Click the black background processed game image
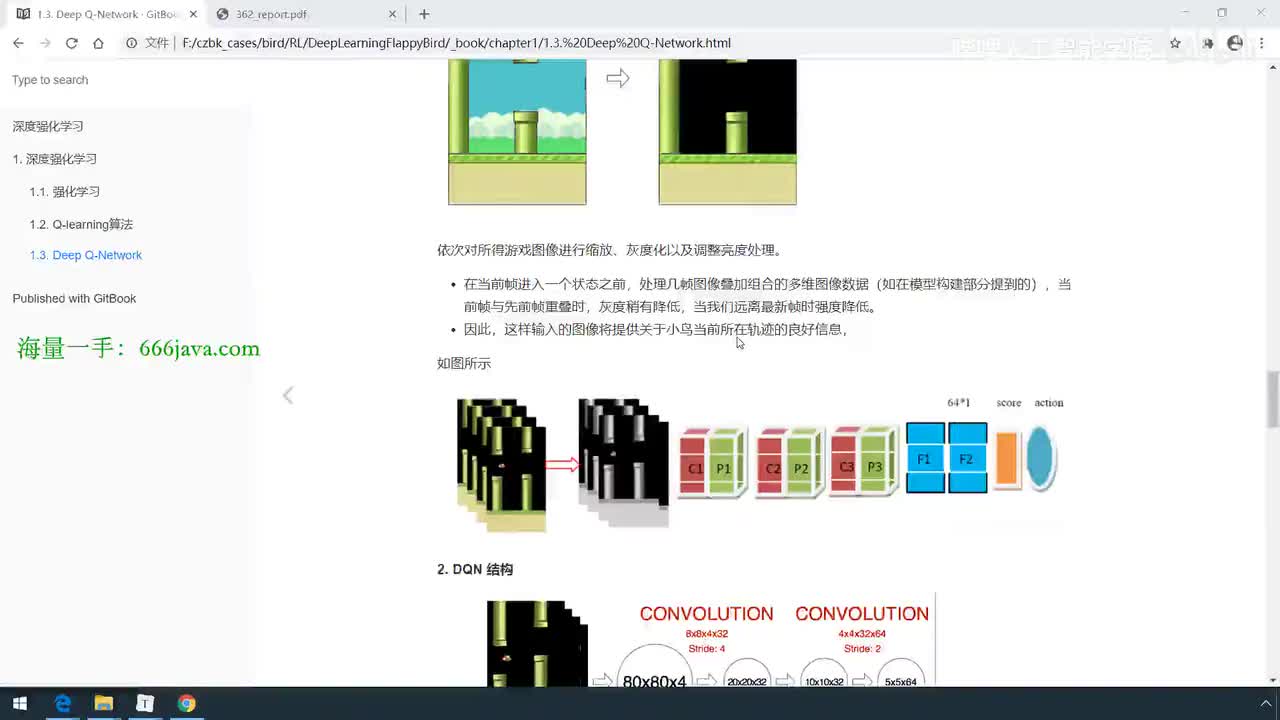Viewport: 1280px width, 720px height. point(727,132)
